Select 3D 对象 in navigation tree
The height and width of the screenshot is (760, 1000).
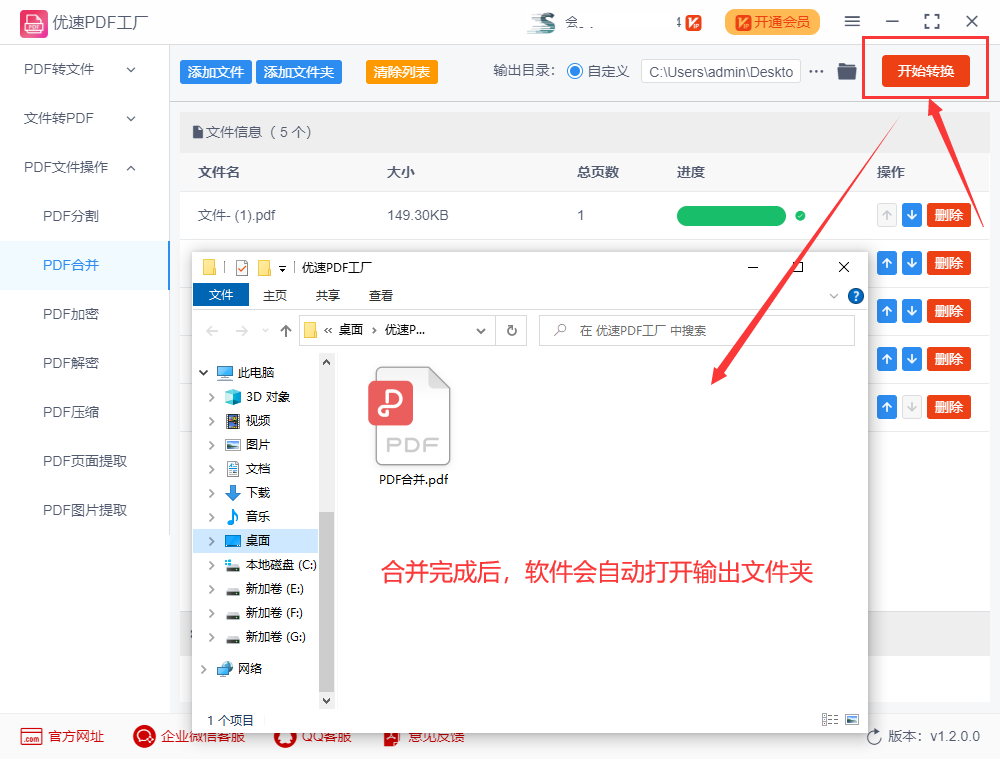pyautogui.click(x=267, y=397)
